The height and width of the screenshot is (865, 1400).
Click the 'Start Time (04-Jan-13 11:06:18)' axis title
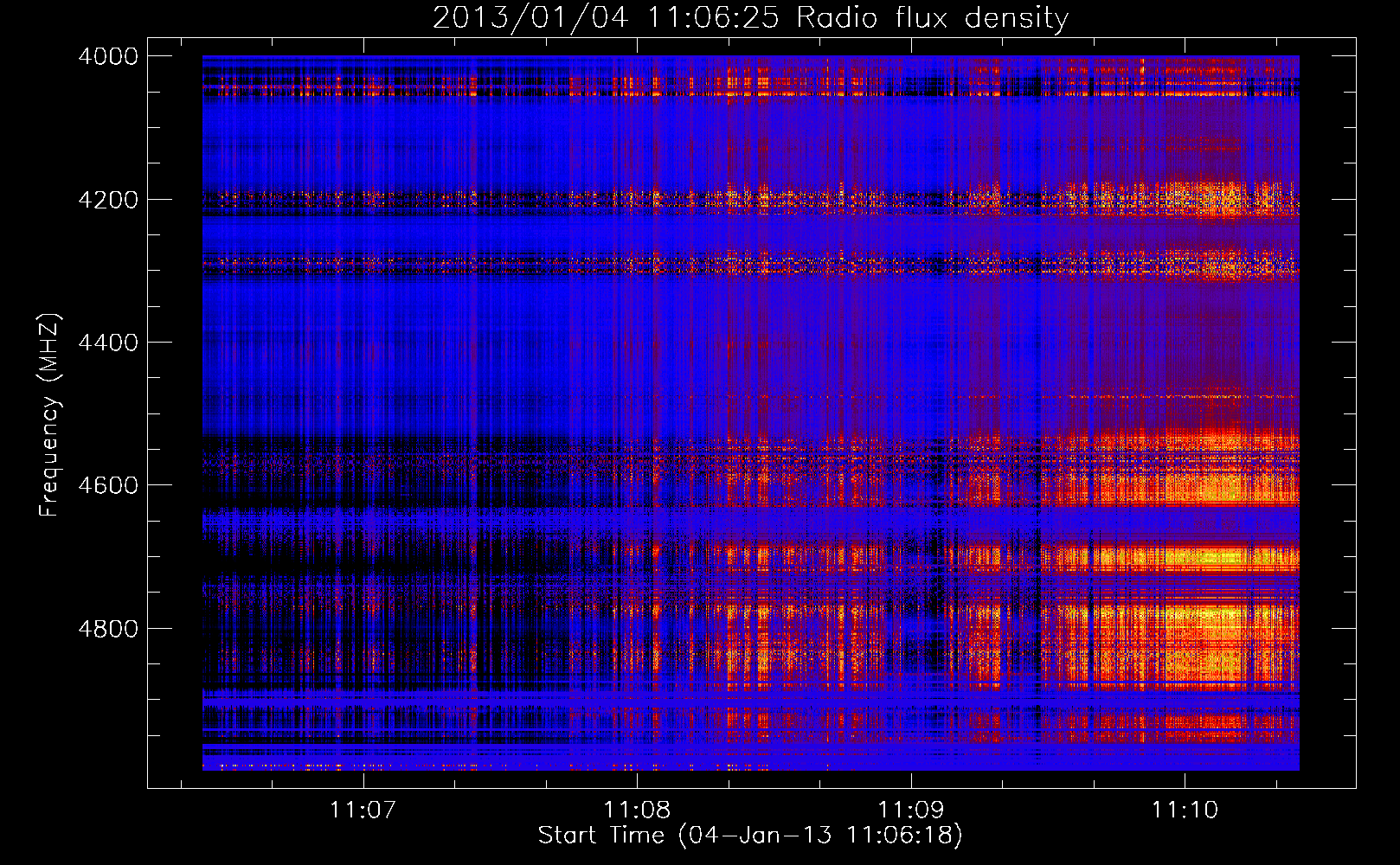pyautogui.click(x=750, y=836)
